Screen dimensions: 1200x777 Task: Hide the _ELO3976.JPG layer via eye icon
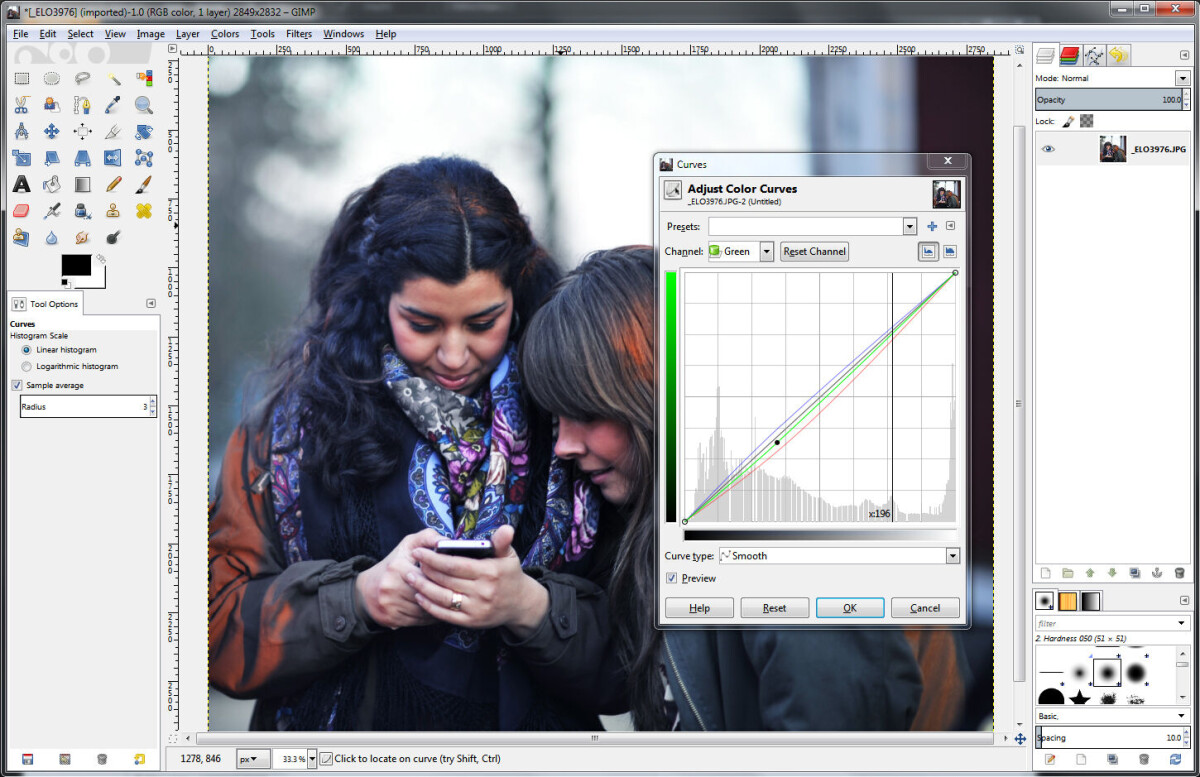click(x=1048, y=149)
